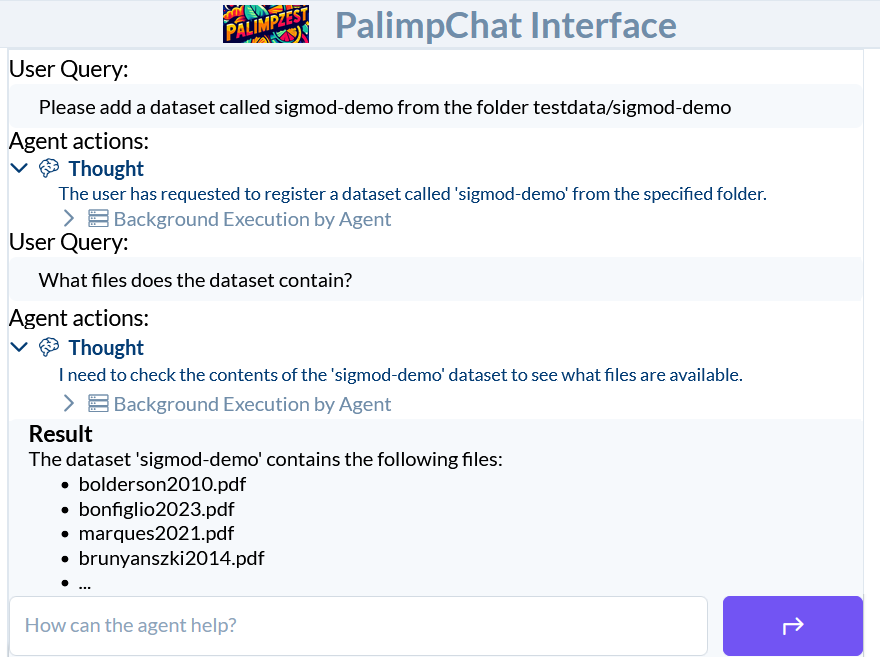Select the first Thought heading label

click(106, 168)
